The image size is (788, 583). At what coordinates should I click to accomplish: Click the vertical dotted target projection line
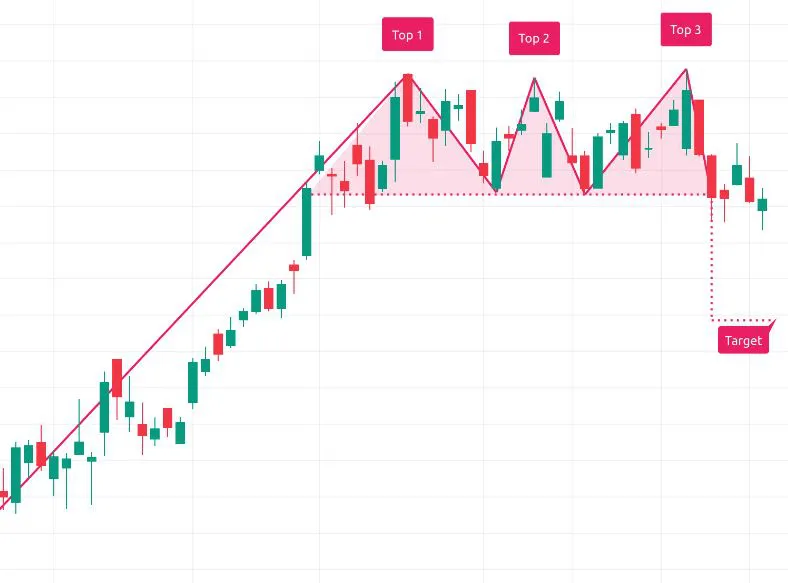pos(711,260)
